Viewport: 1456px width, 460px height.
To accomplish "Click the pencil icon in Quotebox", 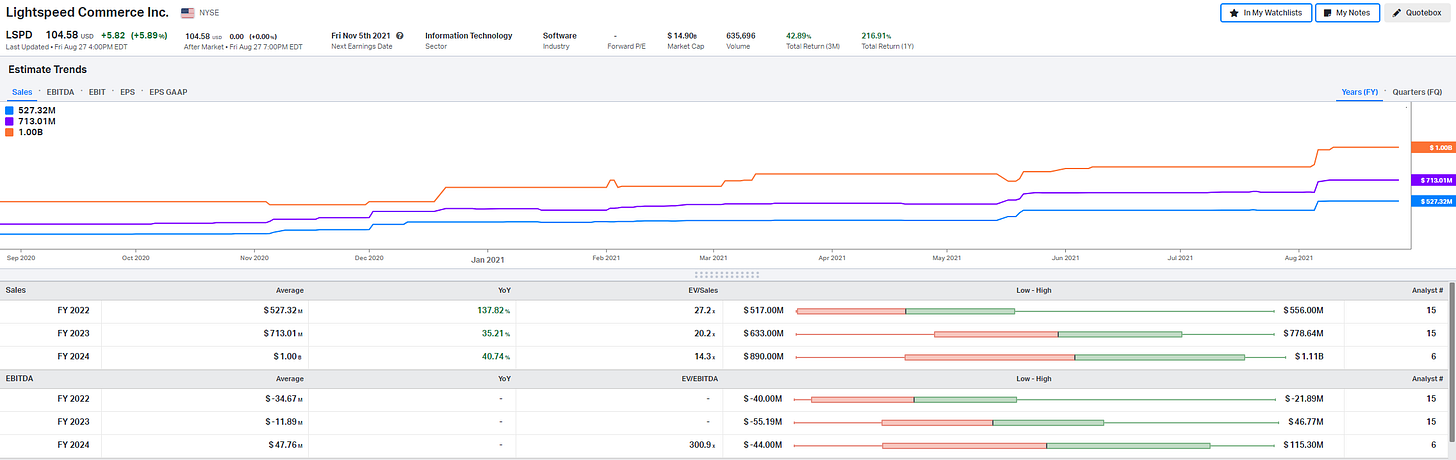I will [x=1397, y=13].
